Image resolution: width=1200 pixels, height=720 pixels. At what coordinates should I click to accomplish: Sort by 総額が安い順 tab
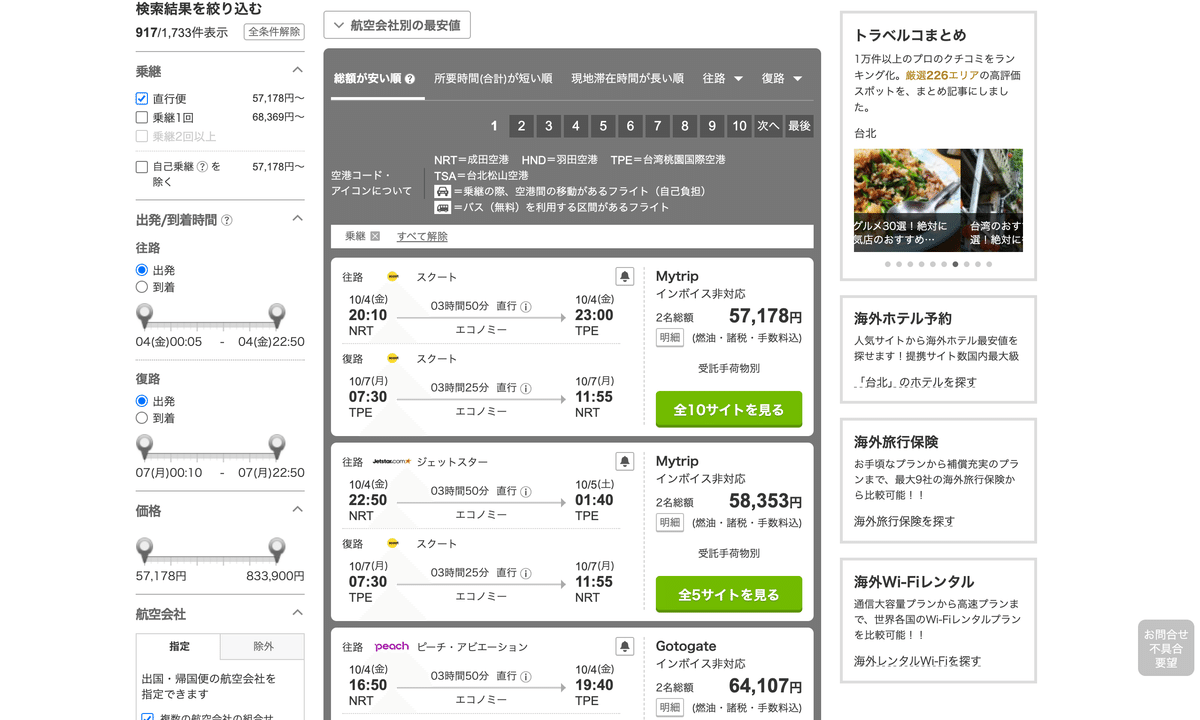pos(374,79)
